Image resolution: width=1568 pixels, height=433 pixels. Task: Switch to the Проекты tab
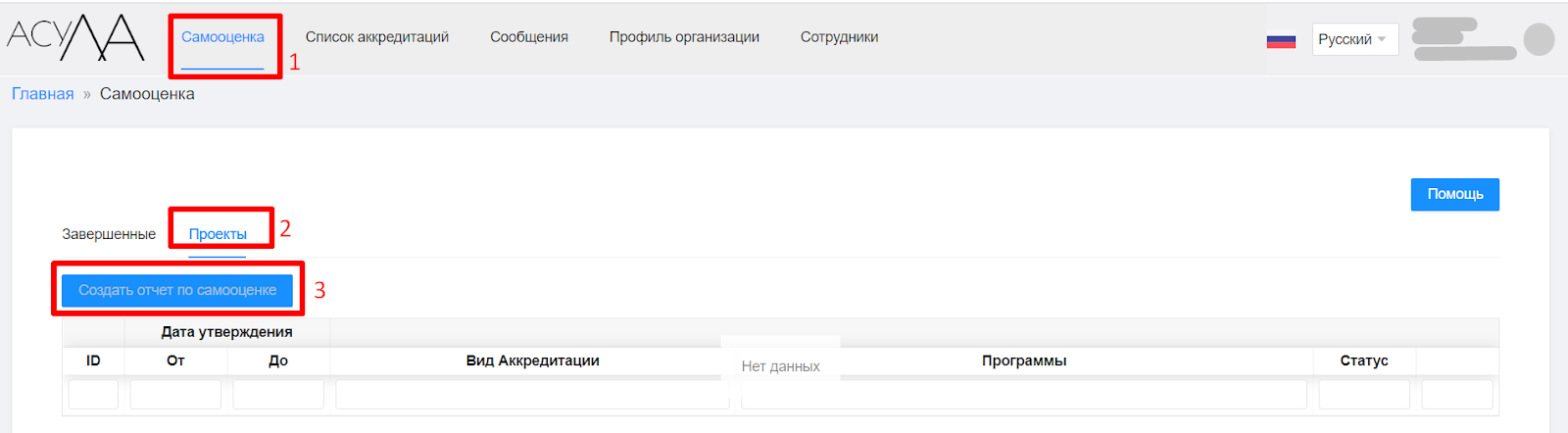tap(218, 234)
